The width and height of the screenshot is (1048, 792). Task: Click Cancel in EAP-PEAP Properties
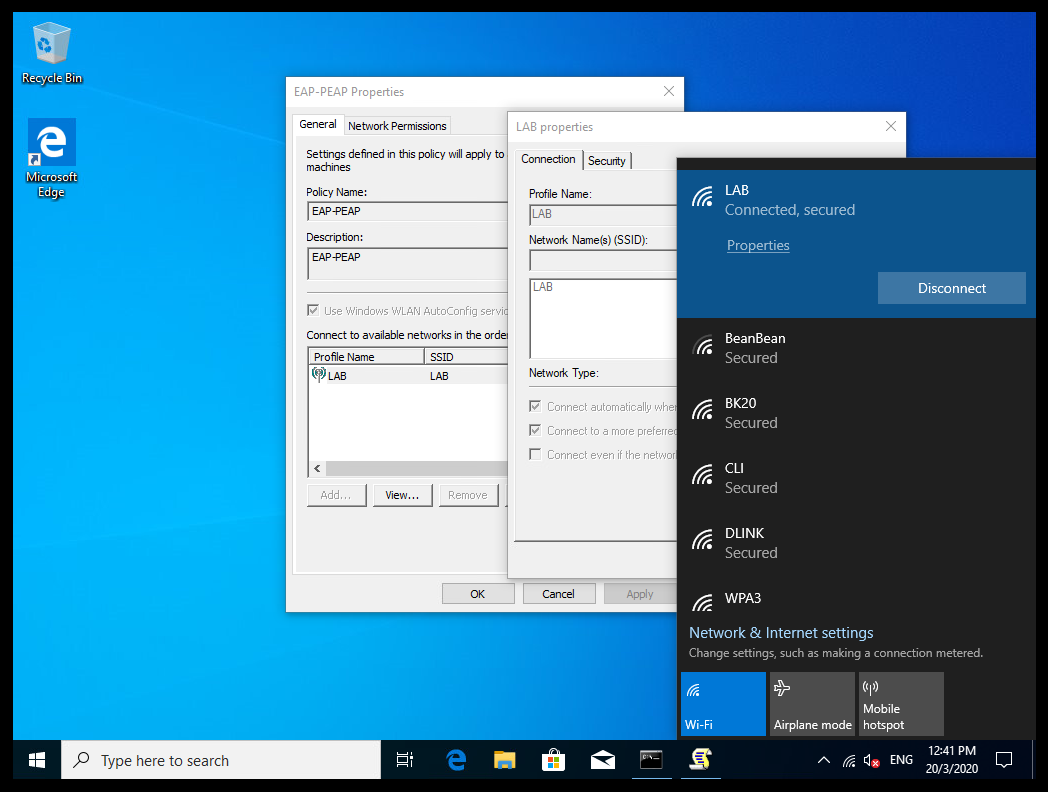pos(559,593)
